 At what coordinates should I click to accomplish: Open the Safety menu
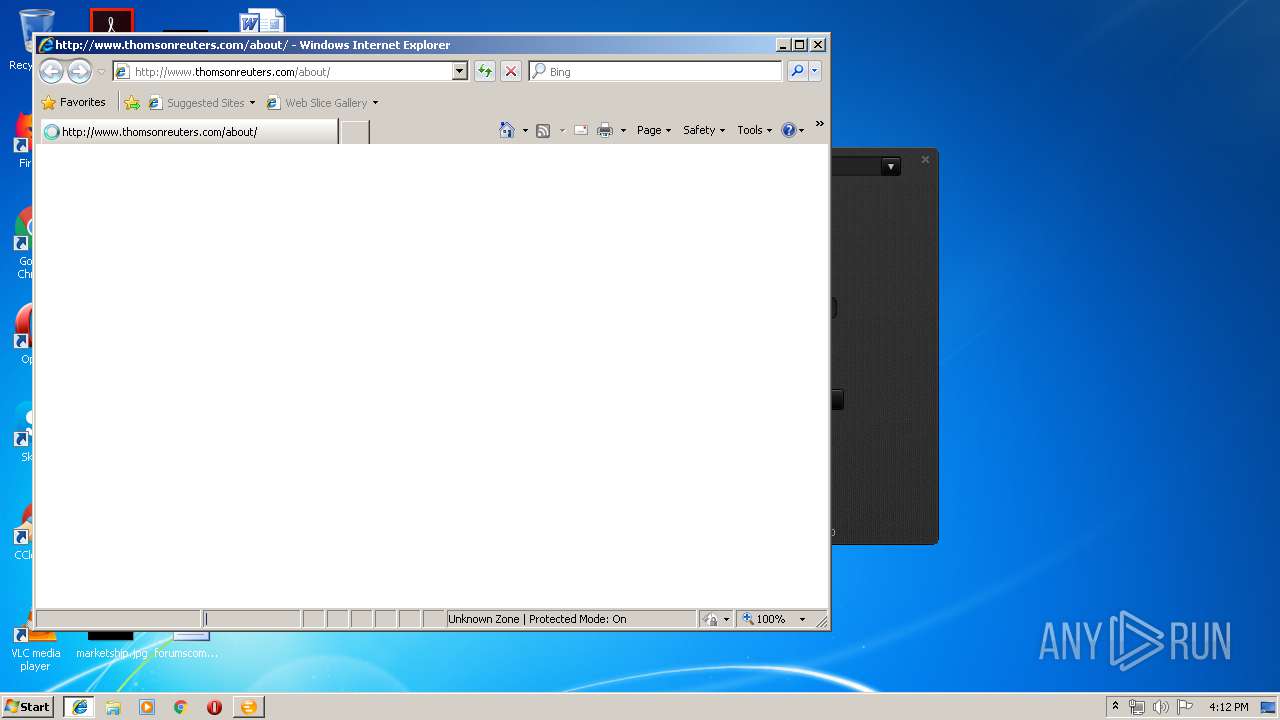[704, 130]
